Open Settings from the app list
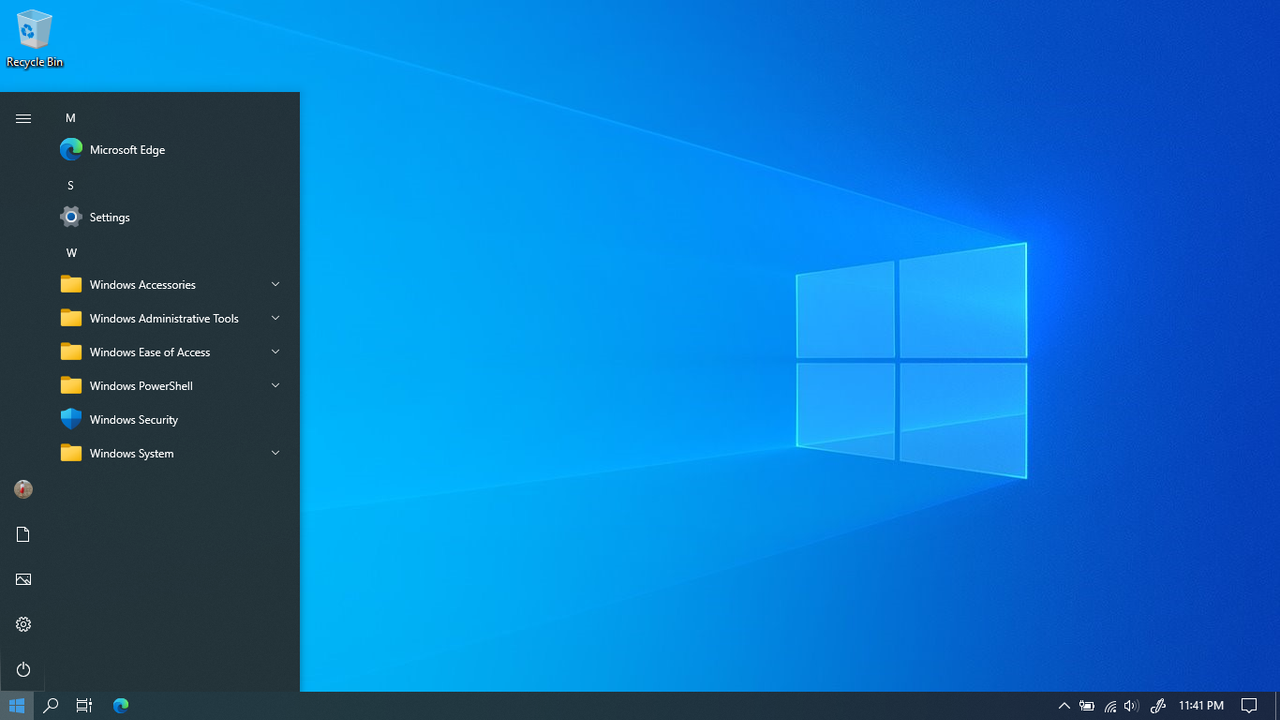The height and width of the screenshot is (720, 1280). [x=170, y=217]
